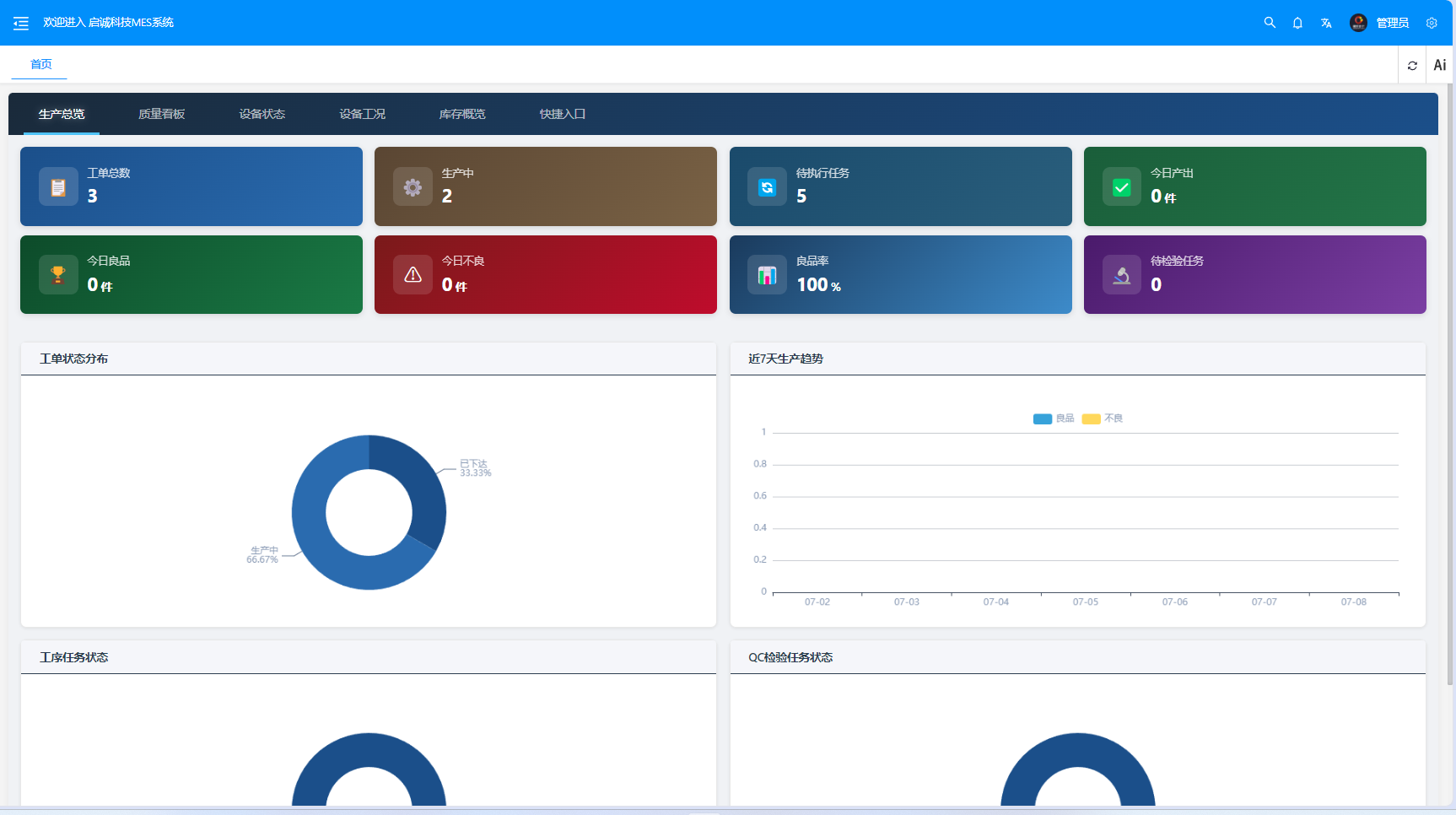The width and height of the screenshot is (1456, 815).
Task: Refresh the page with reload icon
Action: [x=1412, y=65]
